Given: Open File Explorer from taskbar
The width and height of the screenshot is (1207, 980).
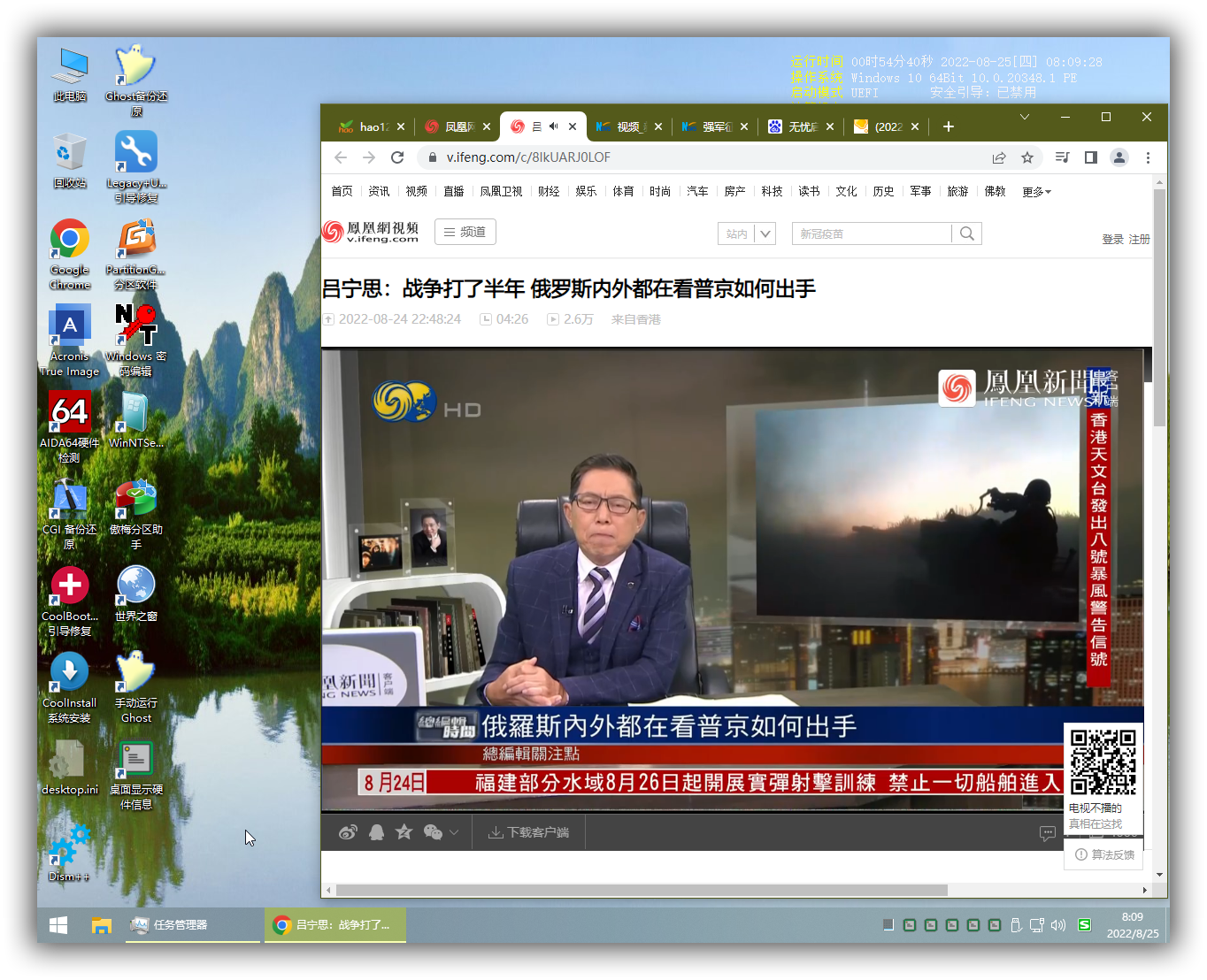Looking at the screenshot, I should point(102,925).
